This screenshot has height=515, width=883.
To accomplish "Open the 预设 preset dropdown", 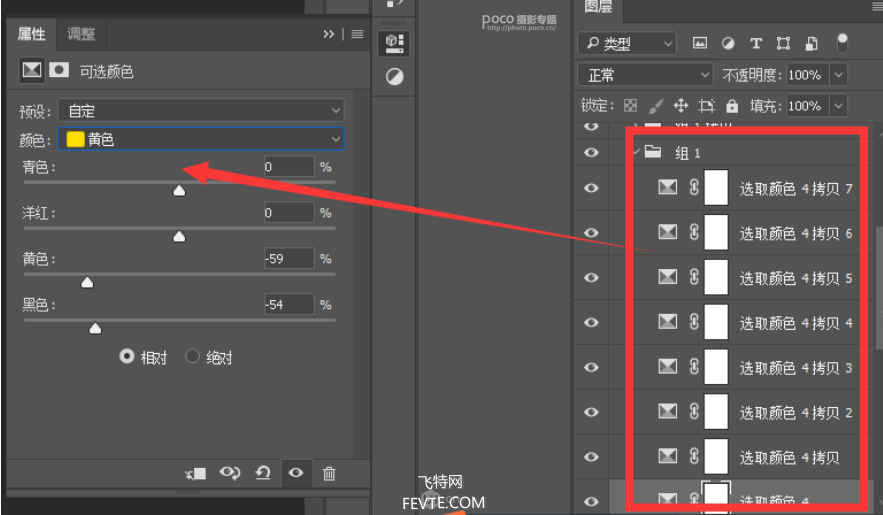I will pos(200,111).
